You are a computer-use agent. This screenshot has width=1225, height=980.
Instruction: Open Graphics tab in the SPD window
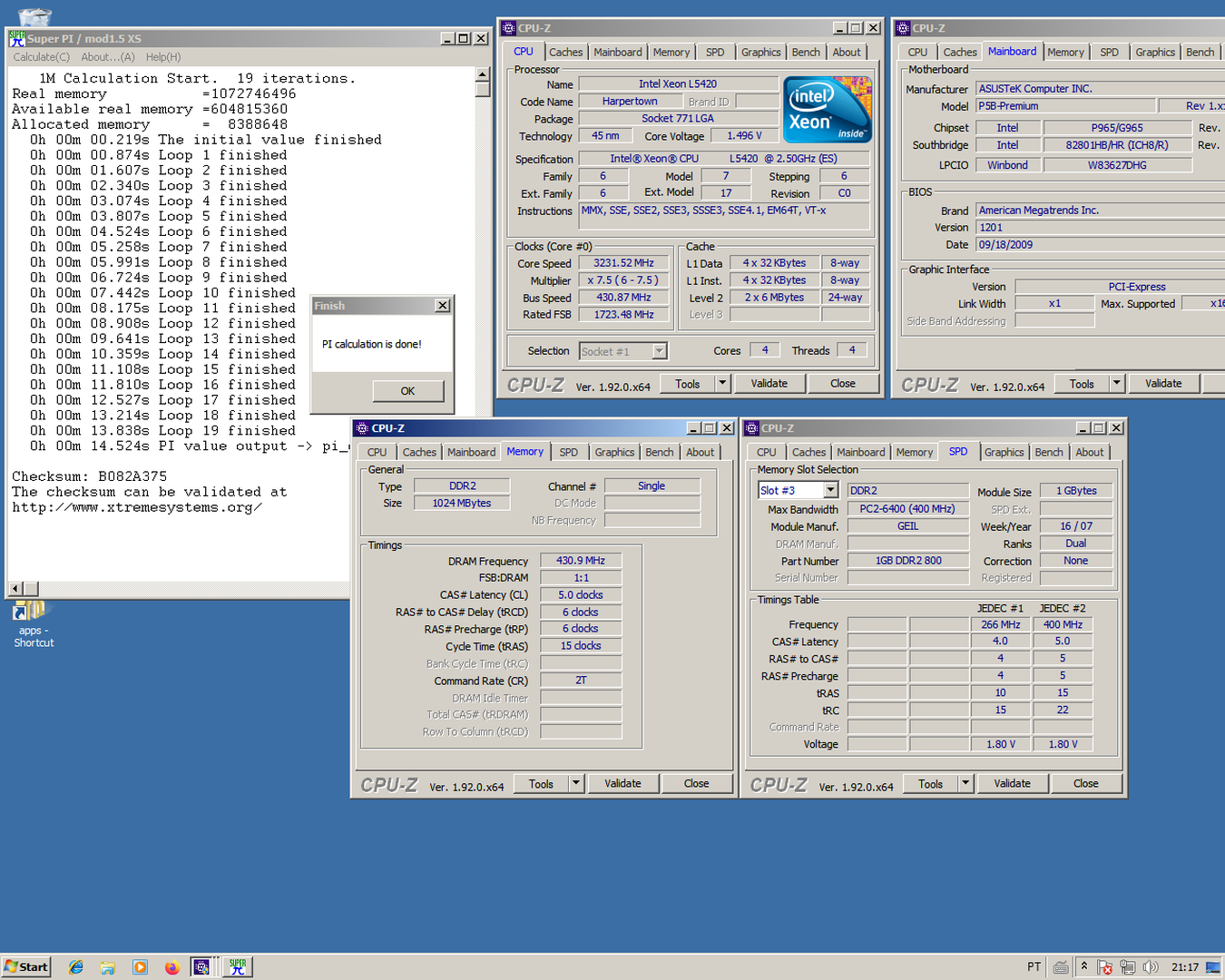coord(1004,453)
